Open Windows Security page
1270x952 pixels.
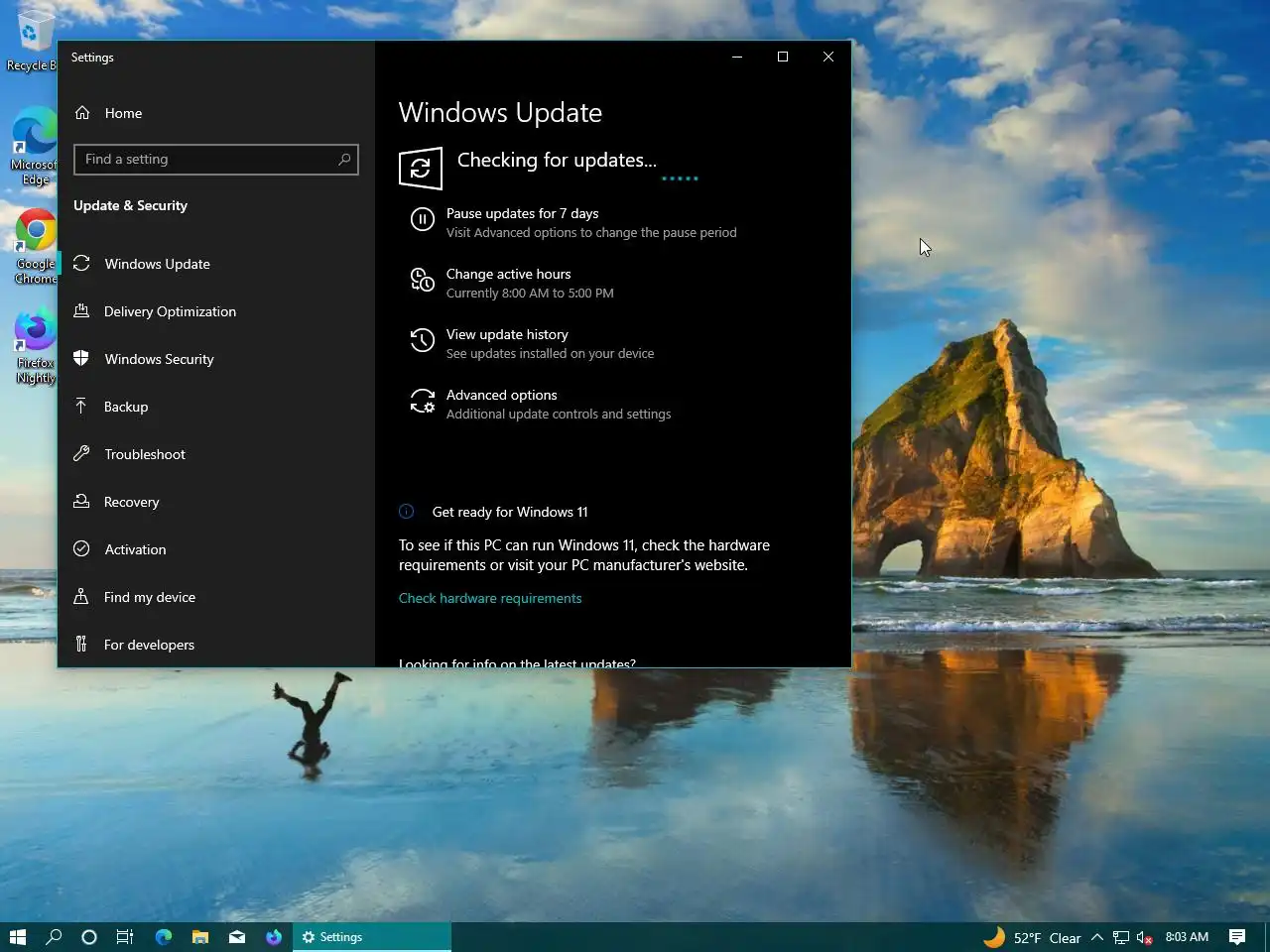click(x=216, y=359)
